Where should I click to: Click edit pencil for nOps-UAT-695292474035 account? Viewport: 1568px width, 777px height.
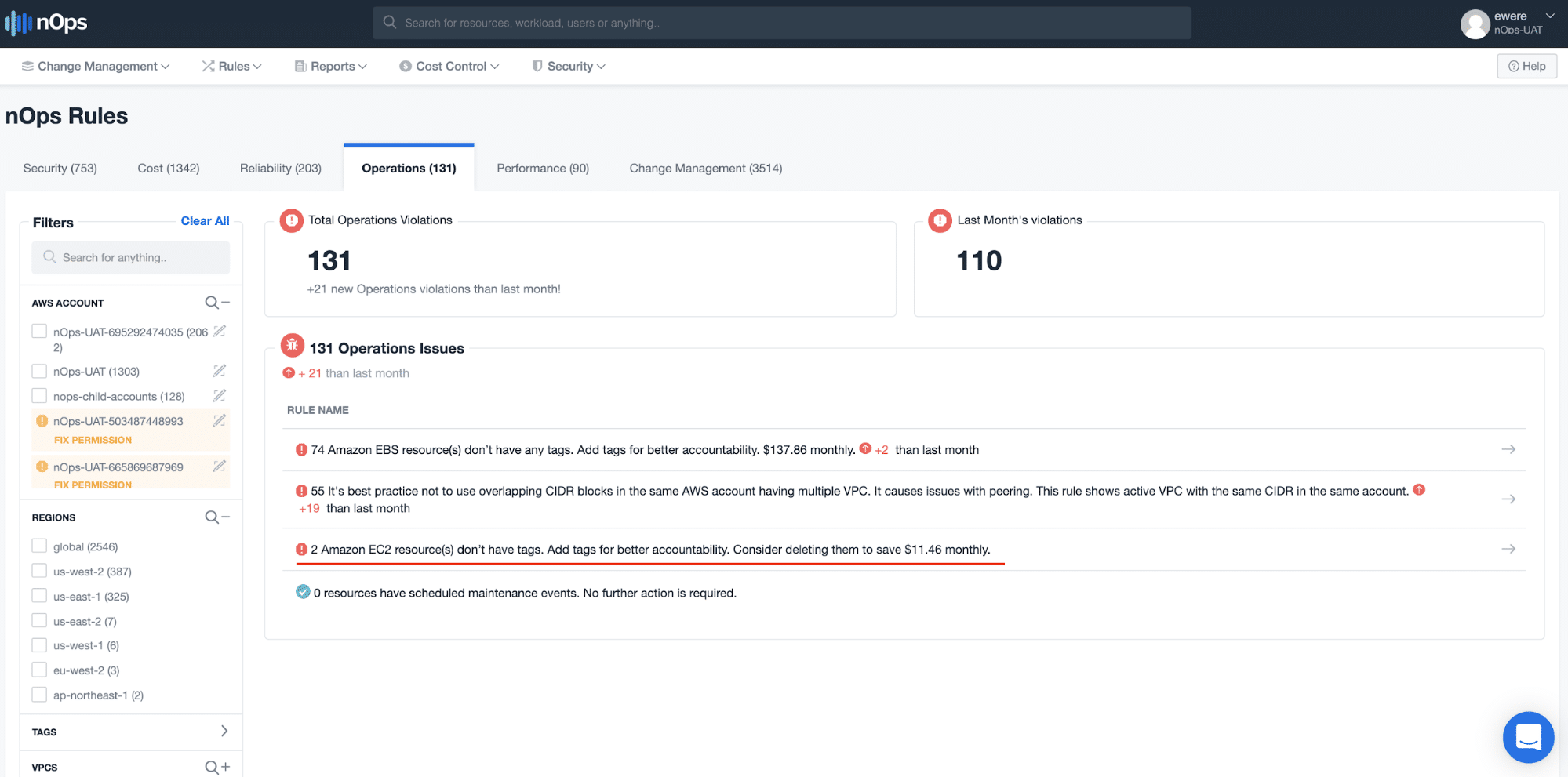[220, 332]
